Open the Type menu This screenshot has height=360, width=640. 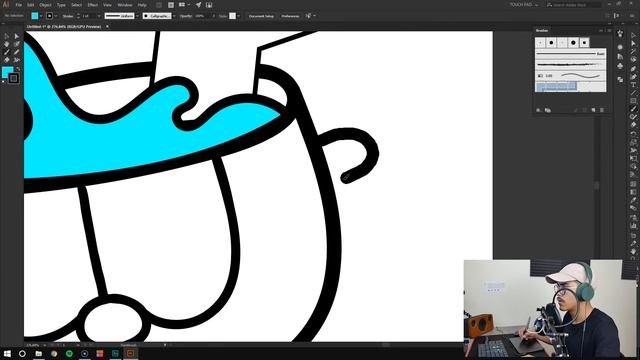(61, 5)
